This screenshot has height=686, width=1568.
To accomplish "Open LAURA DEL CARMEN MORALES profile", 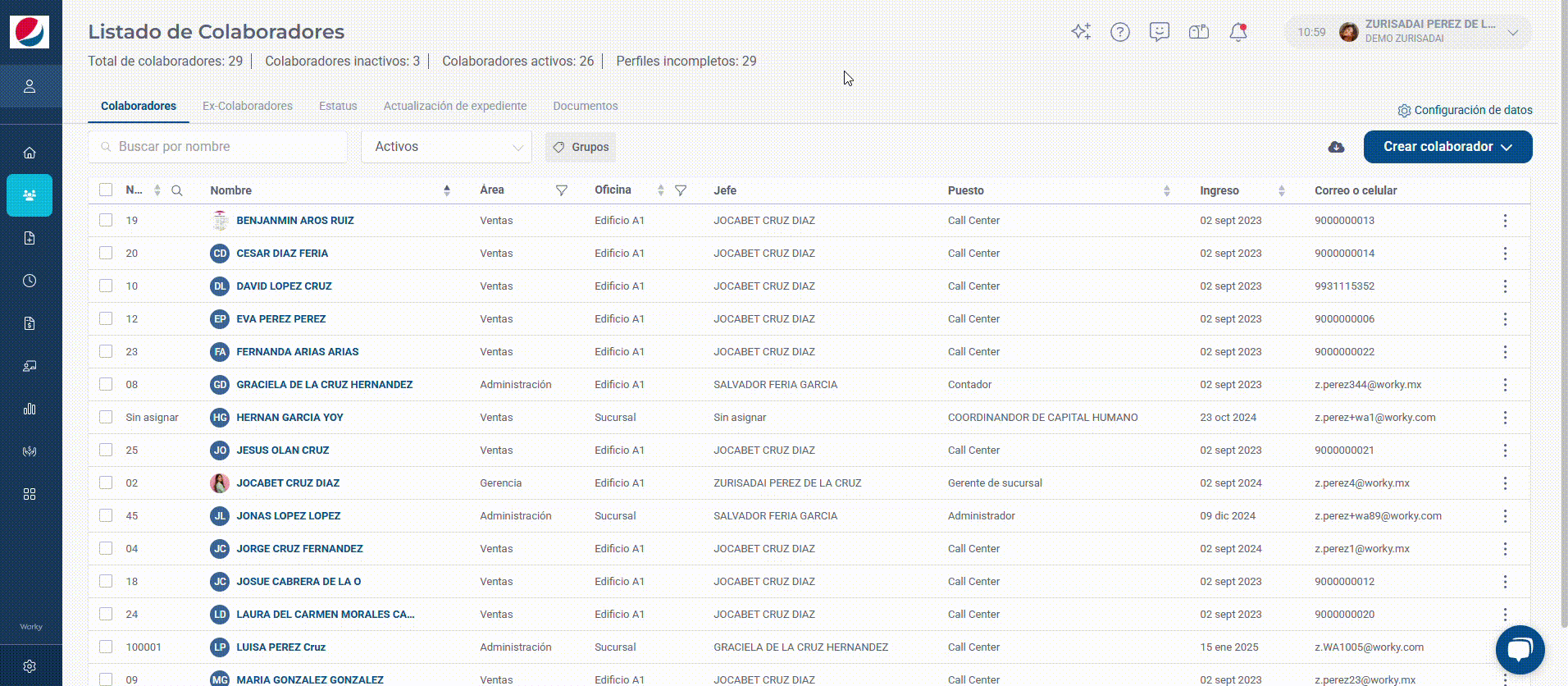I will pos(326,615).
